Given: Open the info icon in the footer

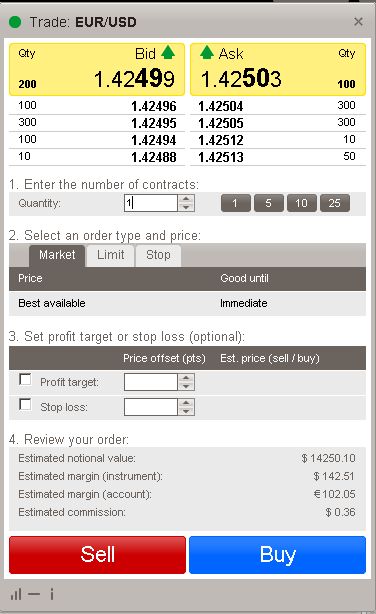Looking at the screenshot, I should tap(52, 594).
